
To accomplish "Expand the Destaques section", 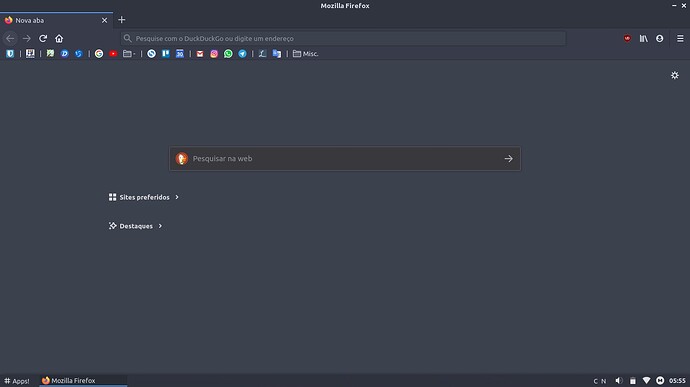I will click(136, 226).
